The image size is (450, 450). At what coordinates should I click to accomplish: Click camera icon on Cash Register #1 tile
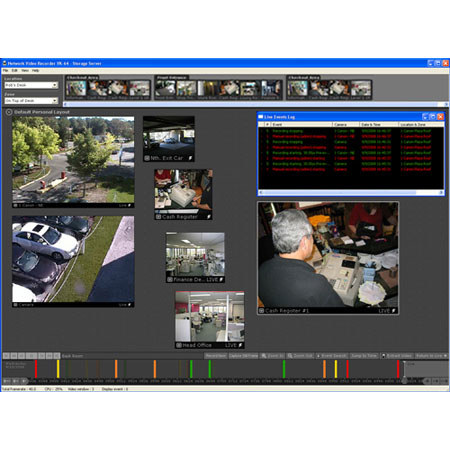[x=262, y=311]
